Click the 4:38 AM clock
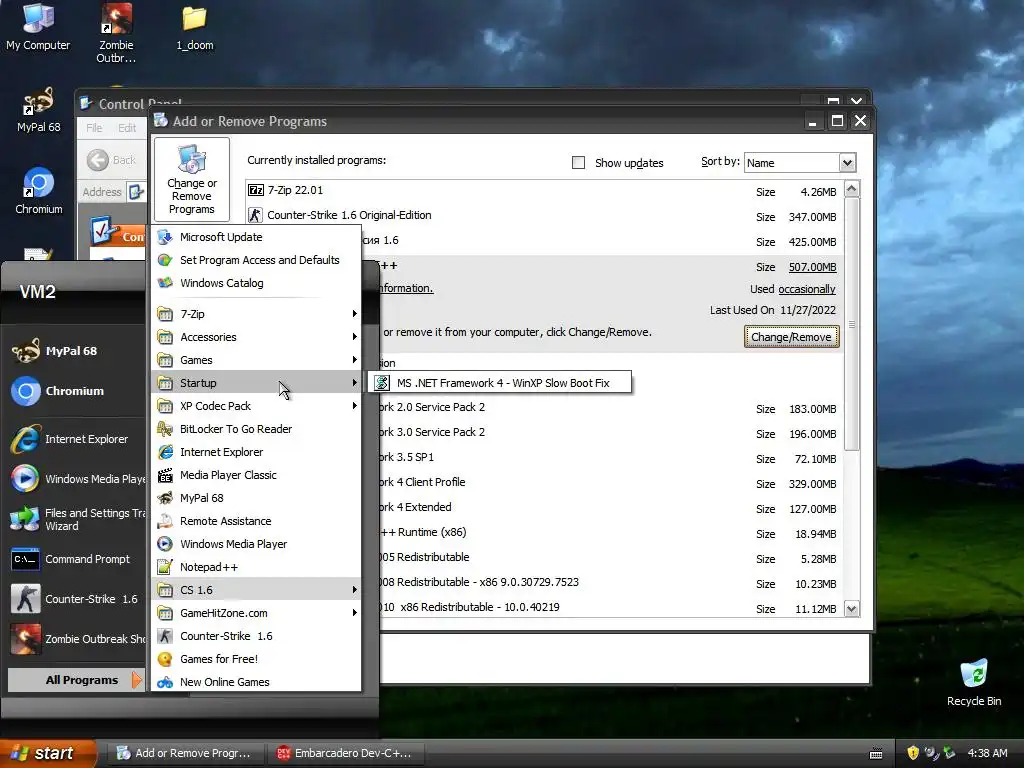 pos(987,753)
